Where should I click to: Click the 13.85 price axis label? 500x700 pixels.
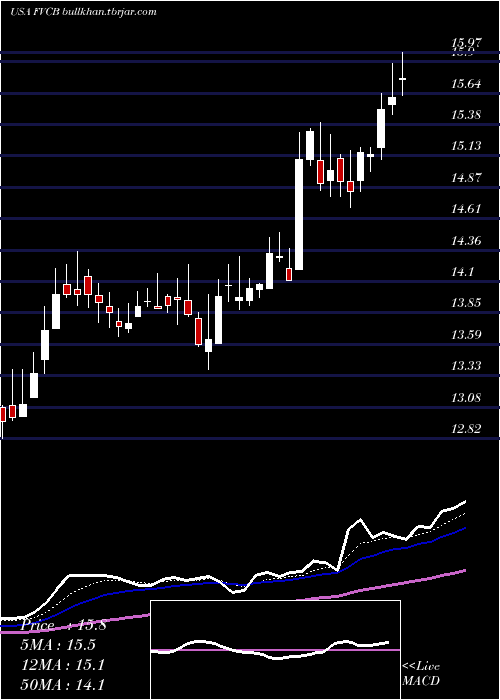click(x=467, y=303)
